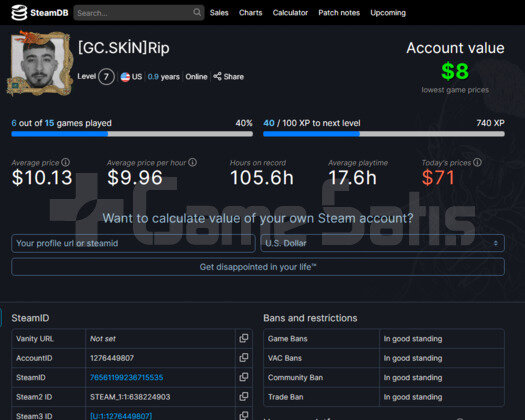Screen dimensions: 525x420
Task: Click the games played progress bar
Action: coord(132,134)
